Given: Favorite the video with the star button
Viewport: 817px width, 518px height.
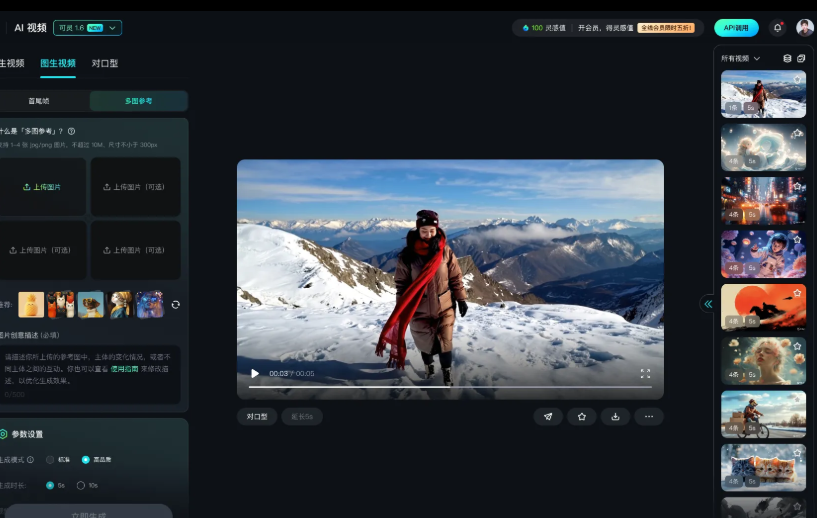Looking at the screenshot, I should pyautogui.click(x=581, y=416).
